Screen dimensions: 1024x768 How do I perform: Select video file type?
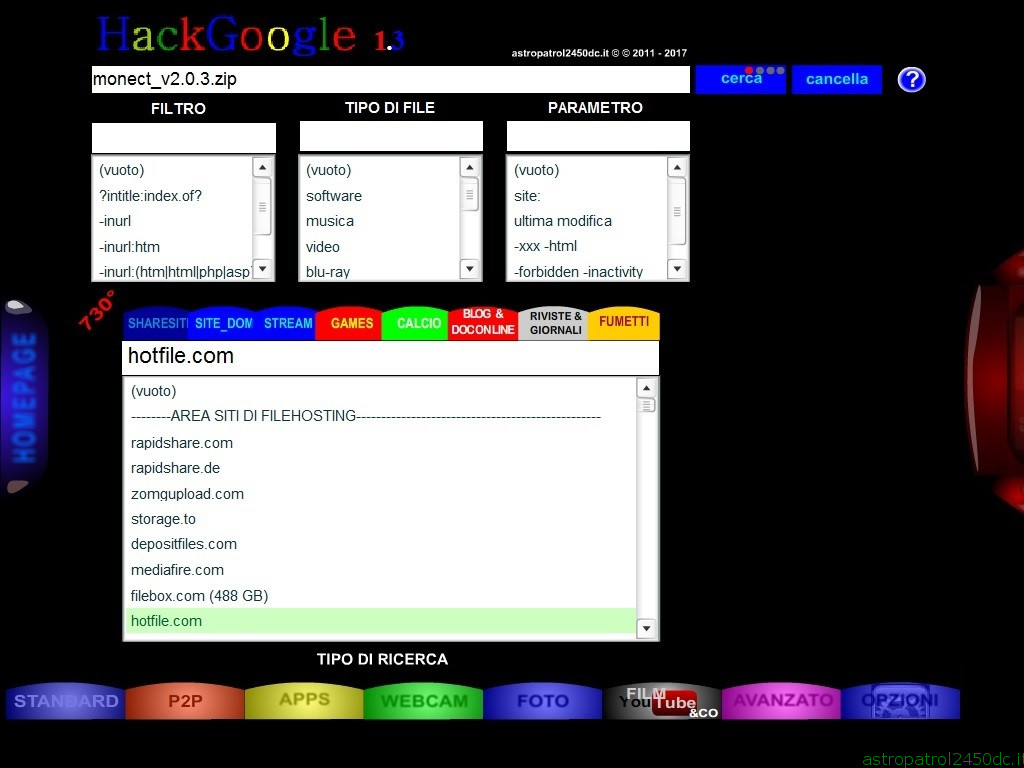tap(381, 247)
